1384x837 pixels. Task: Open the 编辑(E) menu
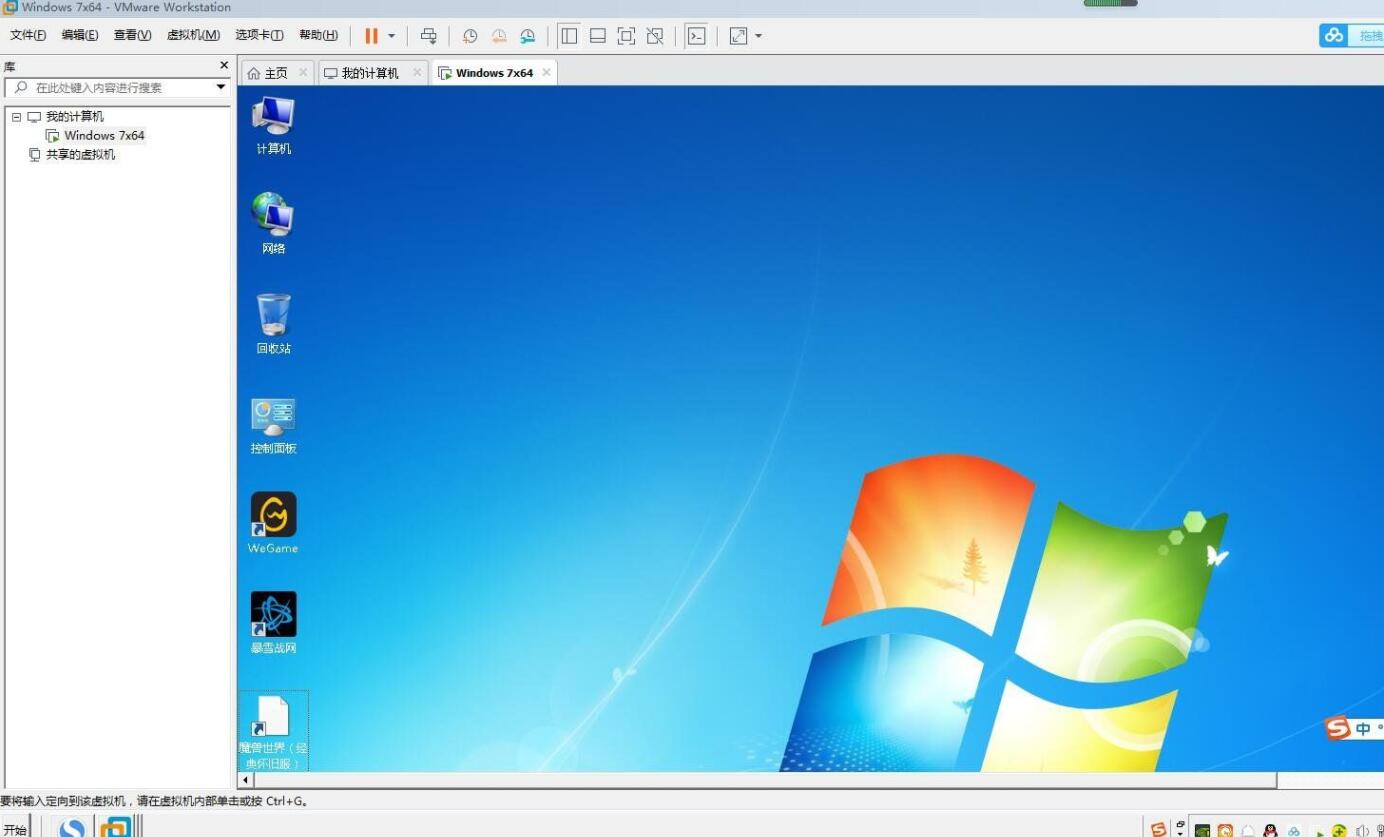[80, 35]
